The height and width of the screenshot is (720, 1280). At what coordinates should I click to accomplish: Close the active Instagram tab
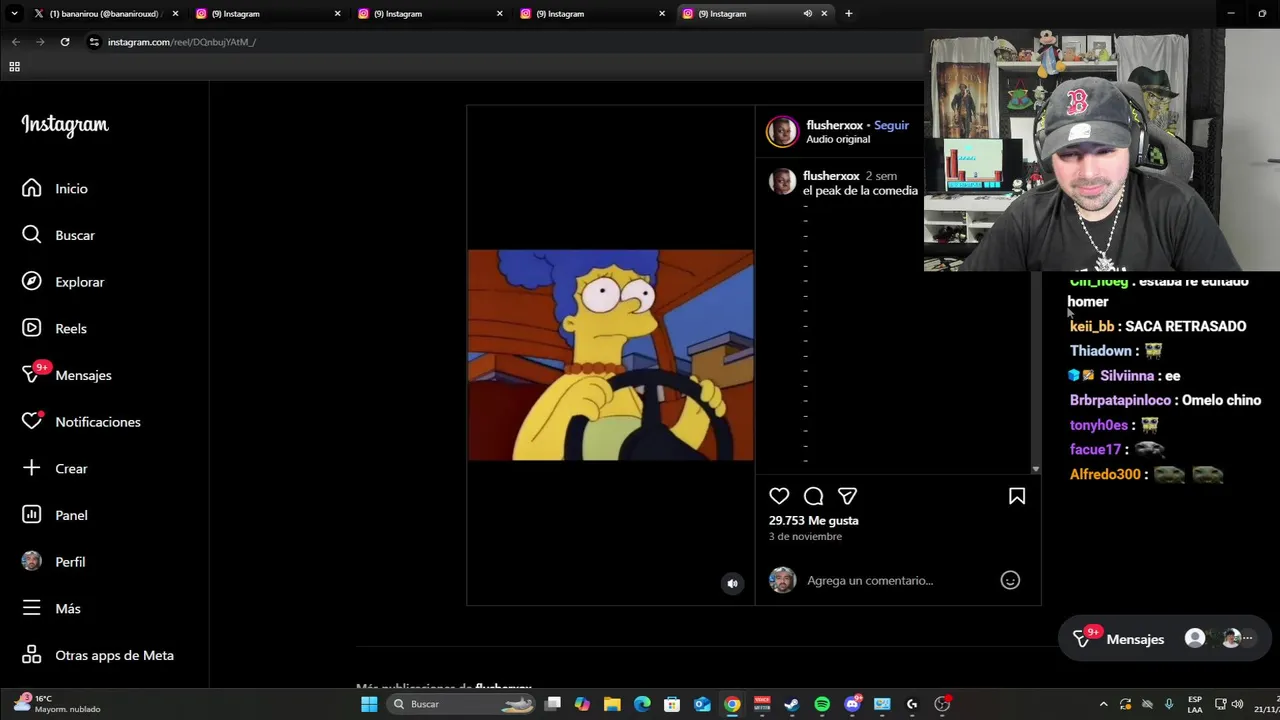[x=824, y=14]
